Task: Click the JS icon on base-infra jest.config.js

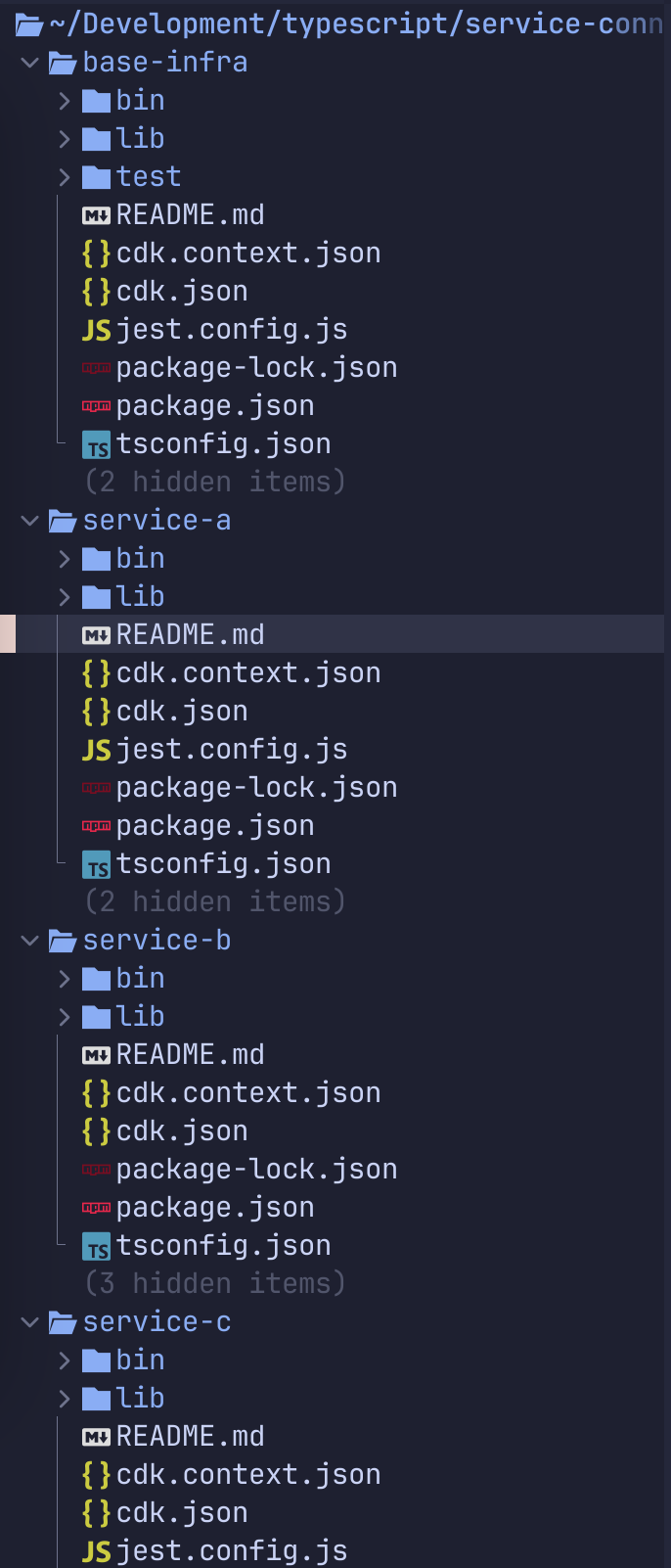Action: click(95, 329)
